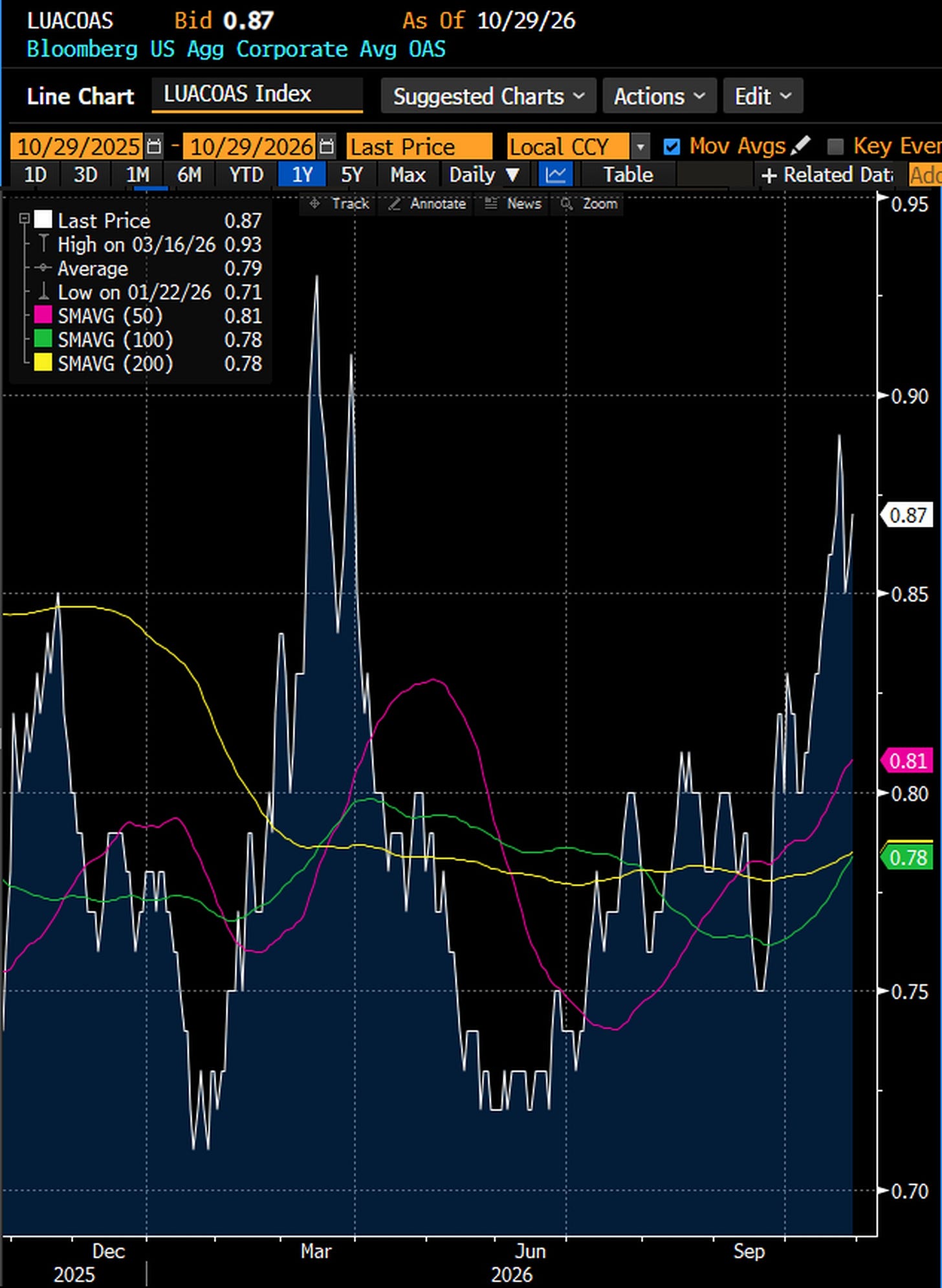Click the end date 10/29/2026 field
The height and width of the screenshot is (1288, 942).
coord(250,147)
